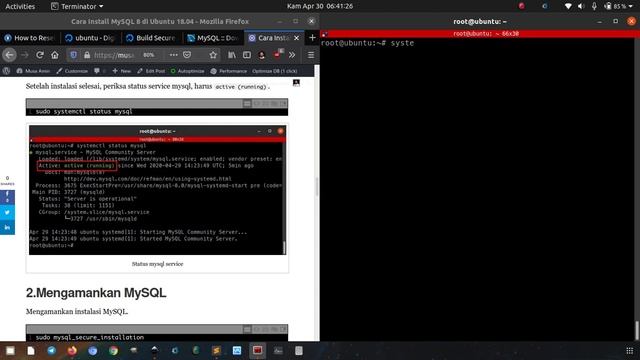Launch Firefox from dock

pos(72,351)
